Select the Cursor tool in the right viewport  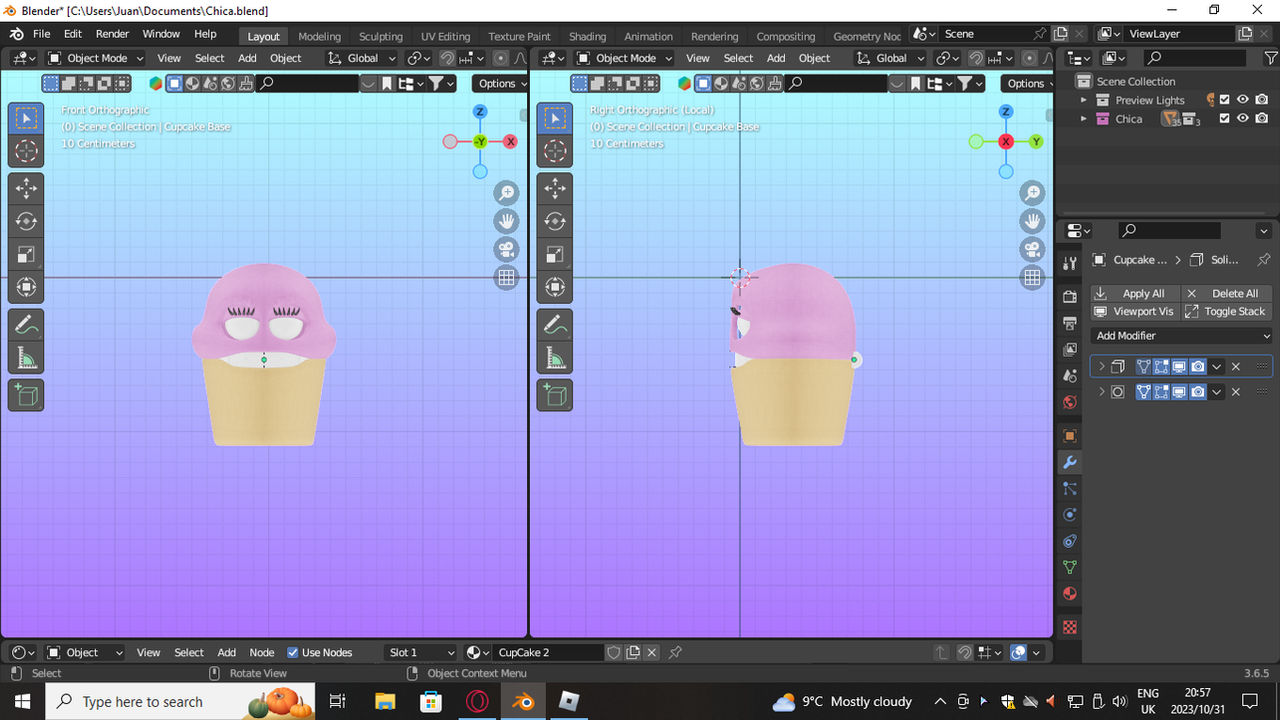[x=555, y=151]
